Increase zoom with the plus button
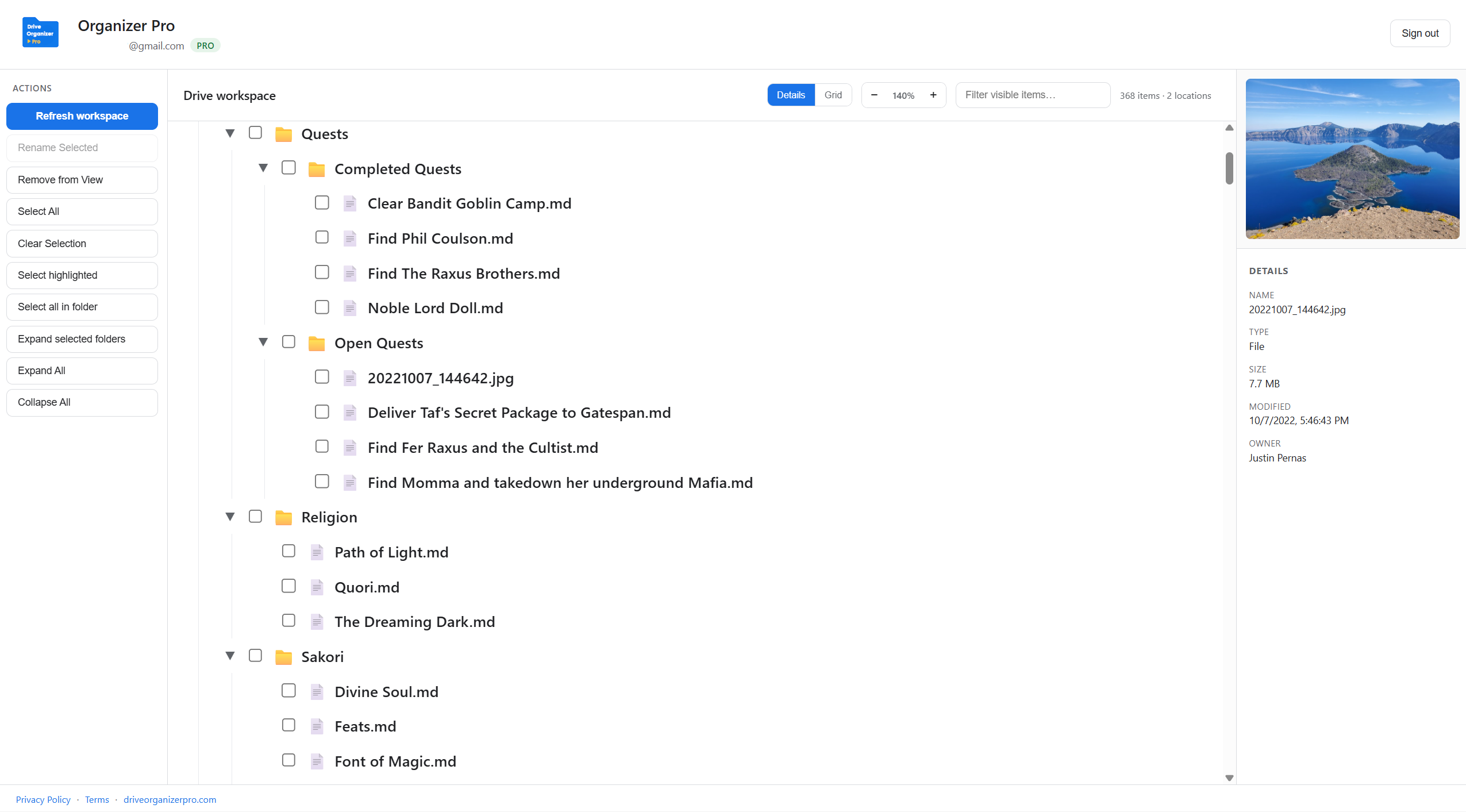The width and height of the screenshot is (1466, 812). click(x=933, y=95)
